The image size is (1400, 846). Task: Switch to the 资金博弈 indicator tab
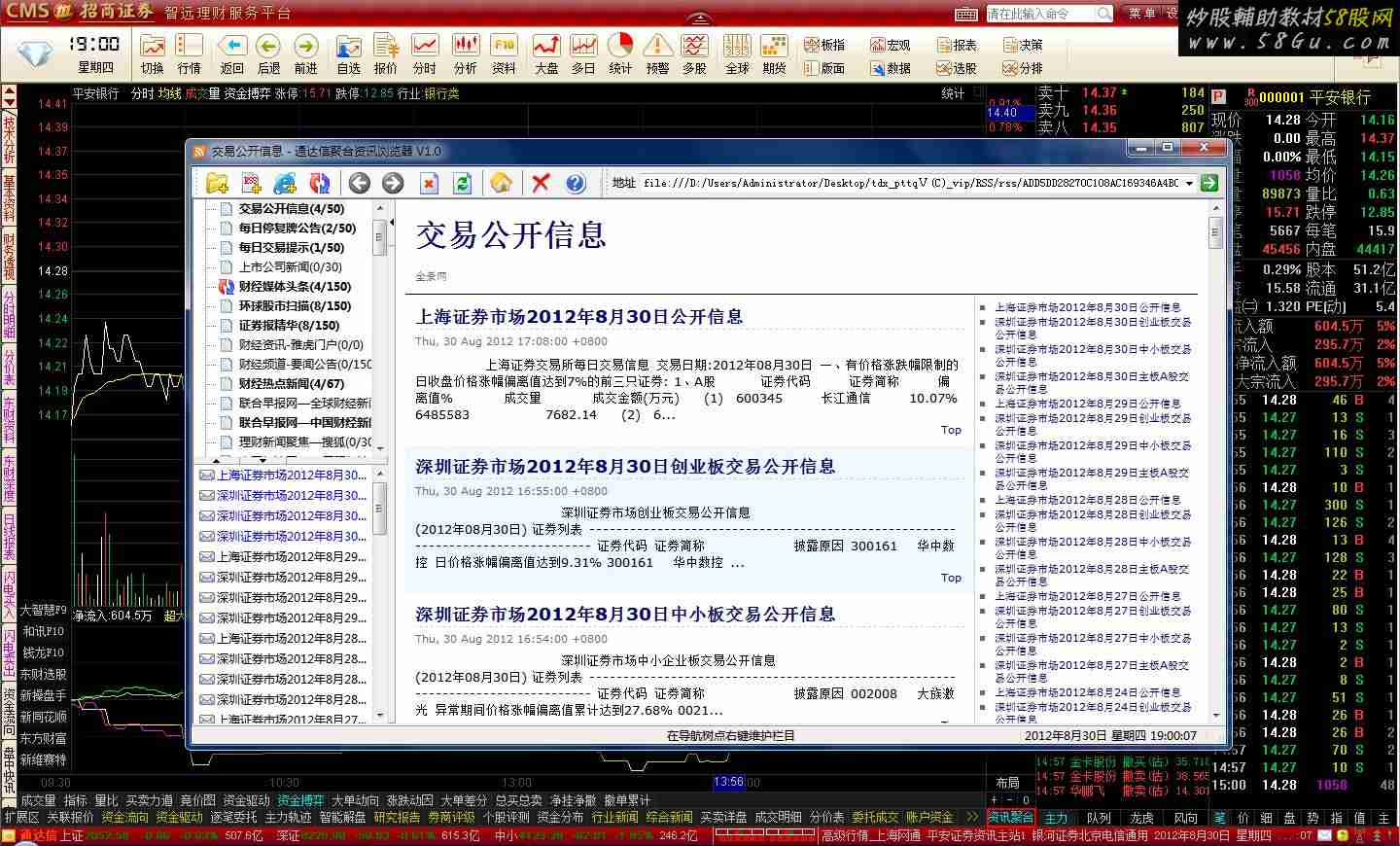pos(300,800)
